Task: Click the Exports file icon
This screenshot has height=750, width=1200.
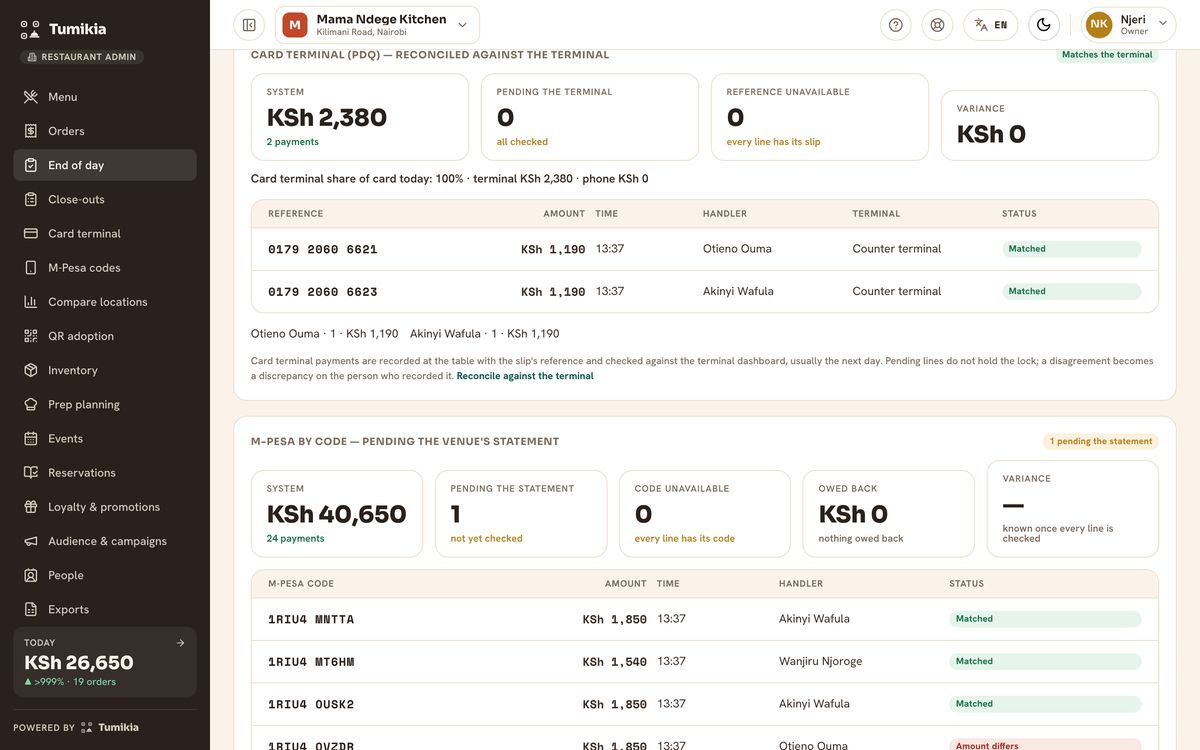Action: (x=30, y=609)
